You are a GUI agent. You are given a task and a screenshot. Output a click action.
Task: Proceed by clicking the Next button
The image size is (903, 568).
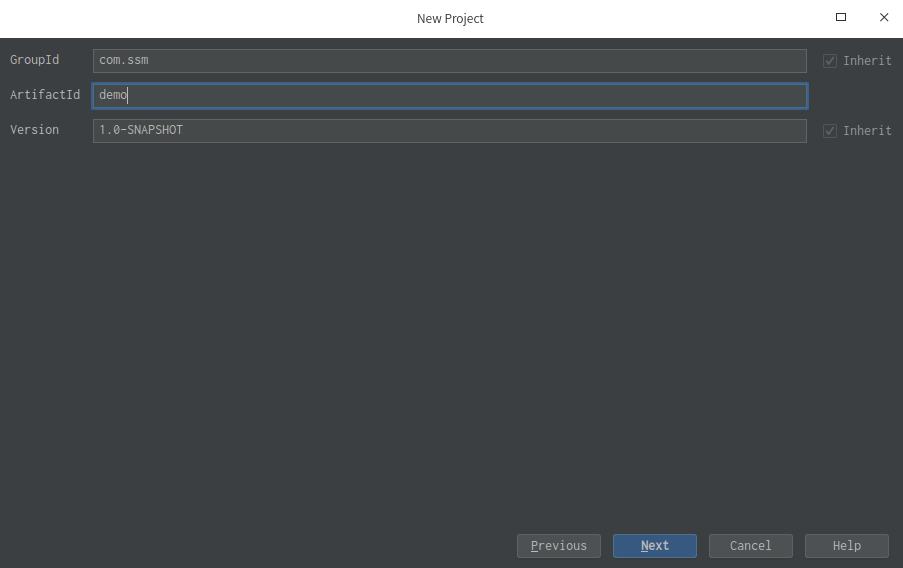(654, 546)
